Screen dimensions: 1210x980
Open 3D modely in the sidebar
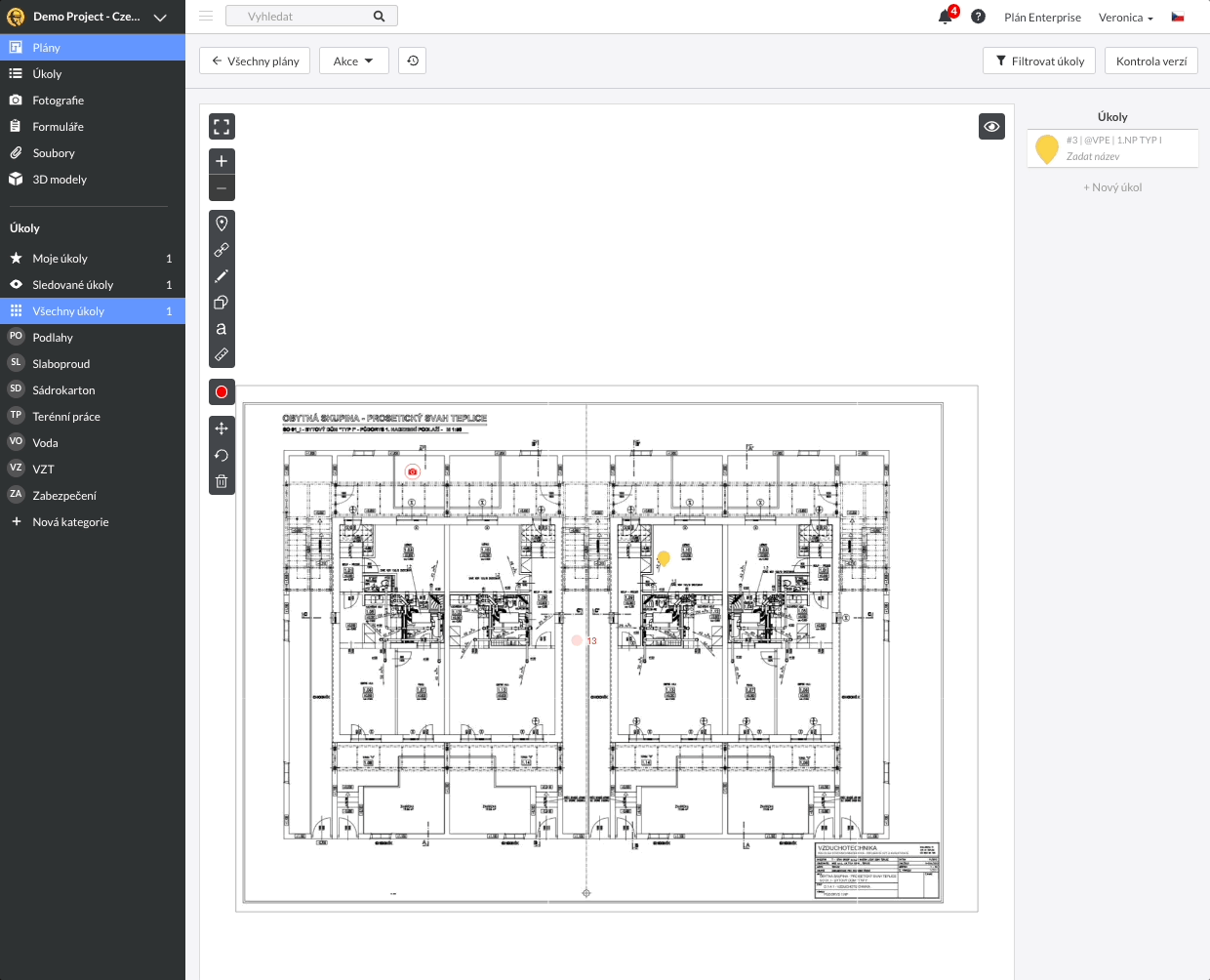click(x=60, y=180)
